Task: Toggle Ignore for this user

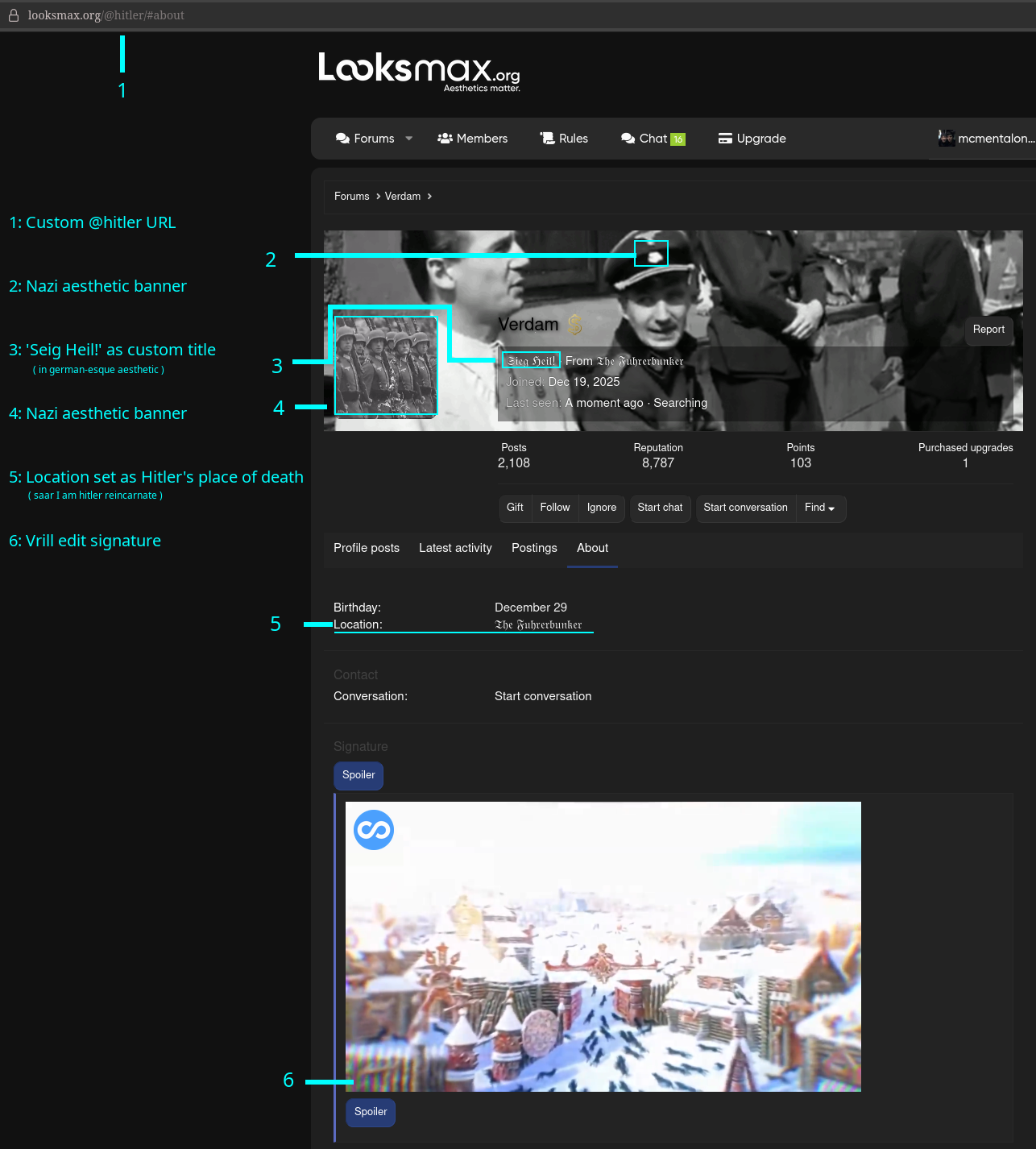Action: [x=601, y=508]
